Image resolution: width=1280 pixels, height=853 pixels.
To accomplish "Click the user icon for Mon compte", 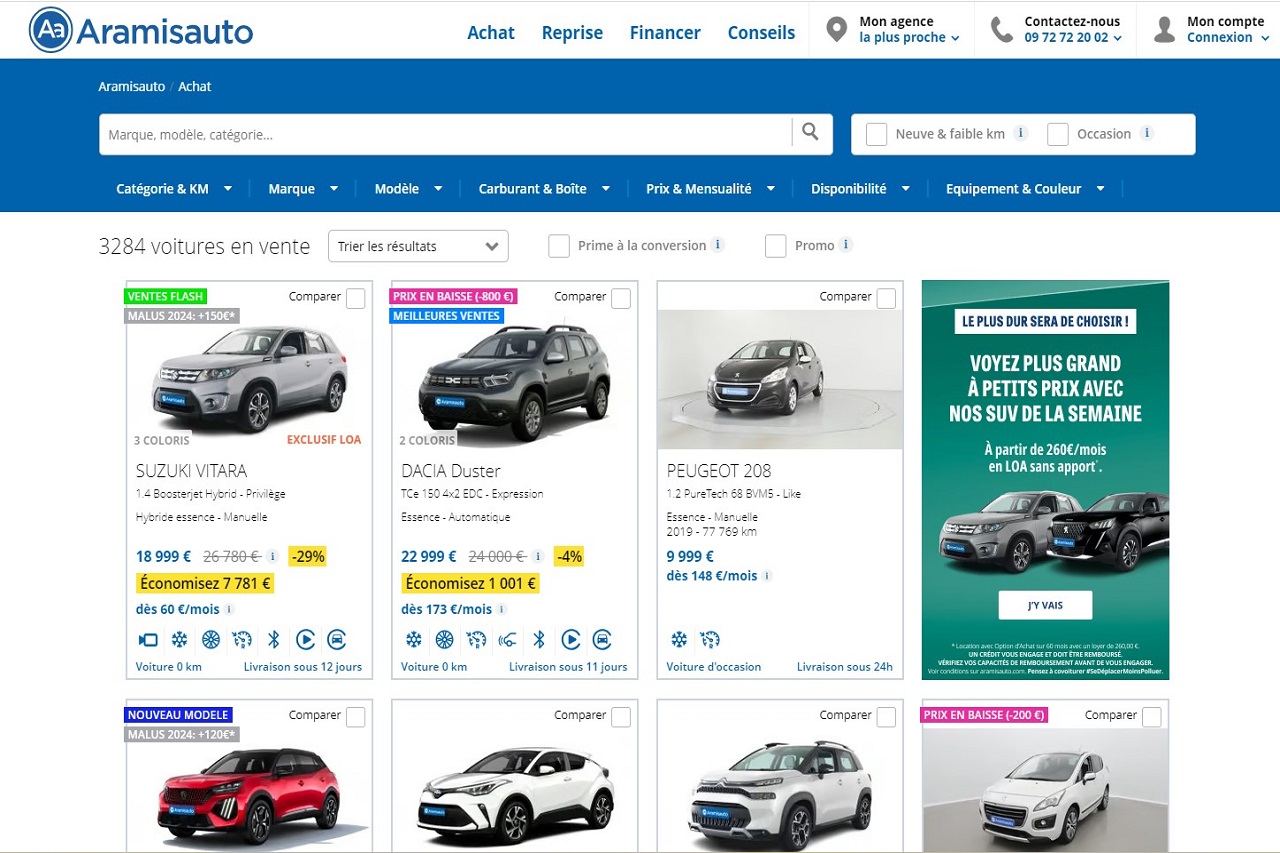I will 1163,29.
